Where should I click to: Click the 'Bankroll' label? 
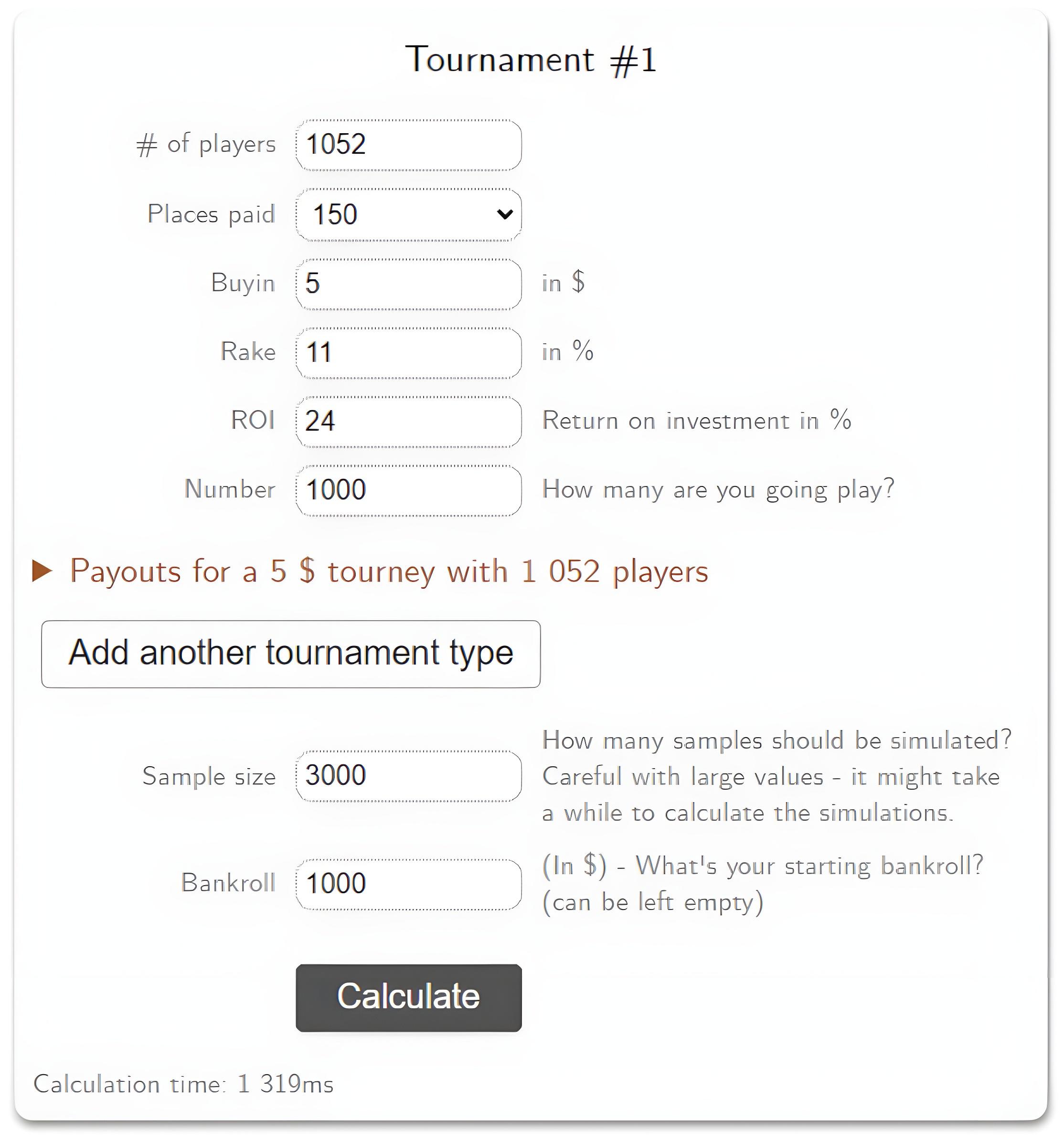click(x=228, y=883)
